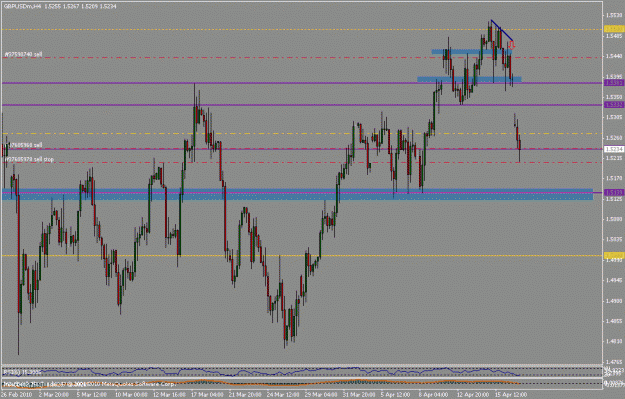This screenshot has height=399, width=625.
Task: Click the 1.4855 price scale label
Action: (x=614, y=321)
